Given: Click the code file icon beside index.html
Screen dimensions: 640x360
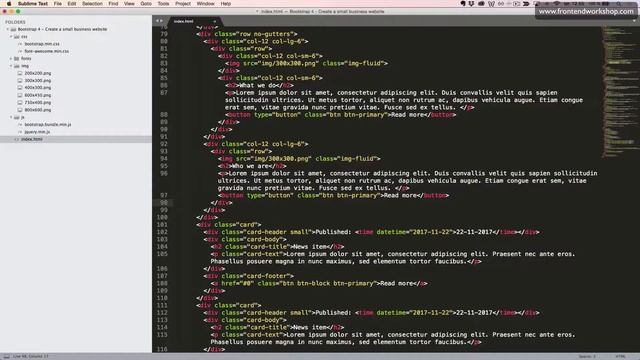Looking at the screenshot, I should 17,139.
